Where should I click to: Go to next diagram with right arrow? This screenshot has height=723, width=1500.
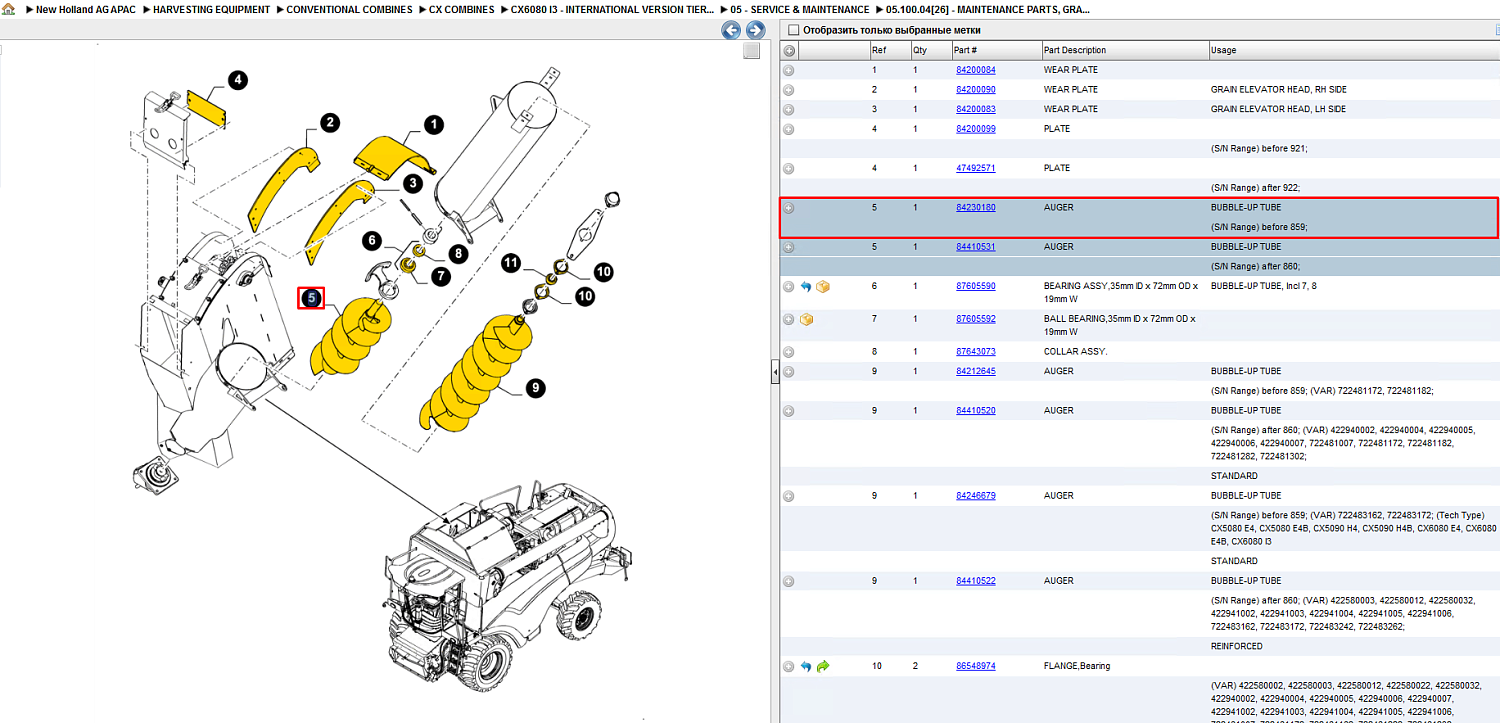755,31
